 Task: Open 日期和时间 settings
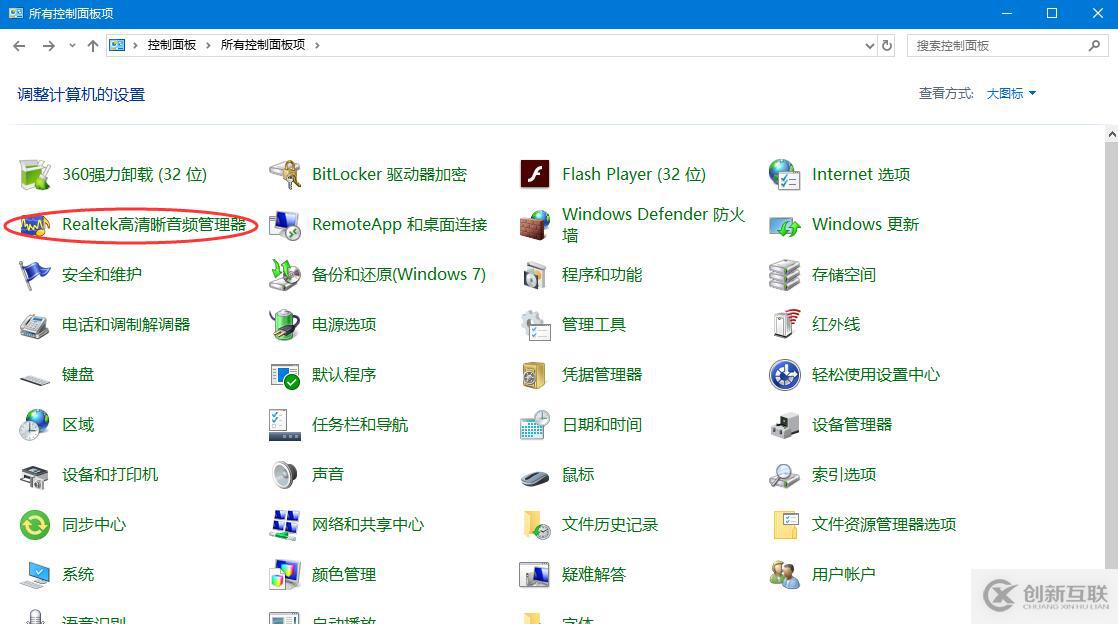point(601,424)
